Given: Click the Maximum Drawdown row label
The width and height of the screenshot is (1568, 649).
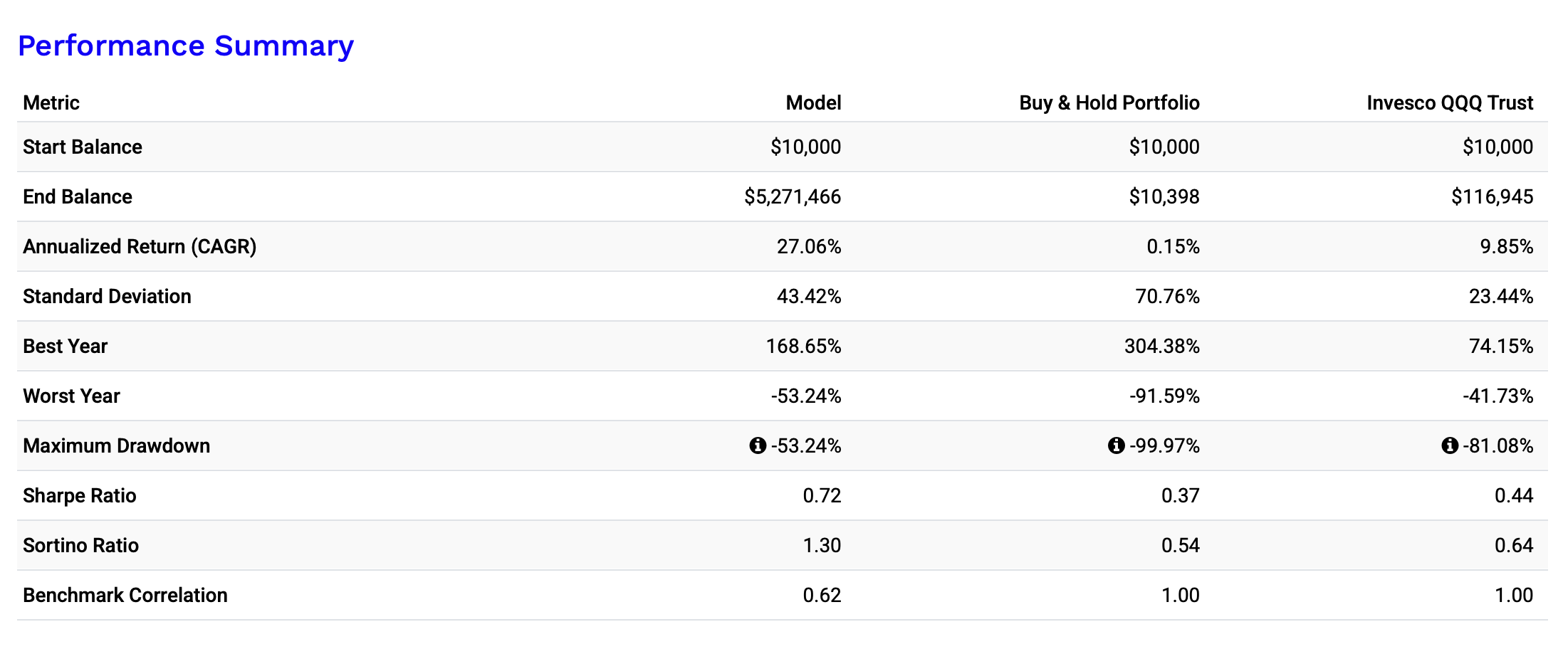Looking at the screenshot, I should (x=116, y=445).
